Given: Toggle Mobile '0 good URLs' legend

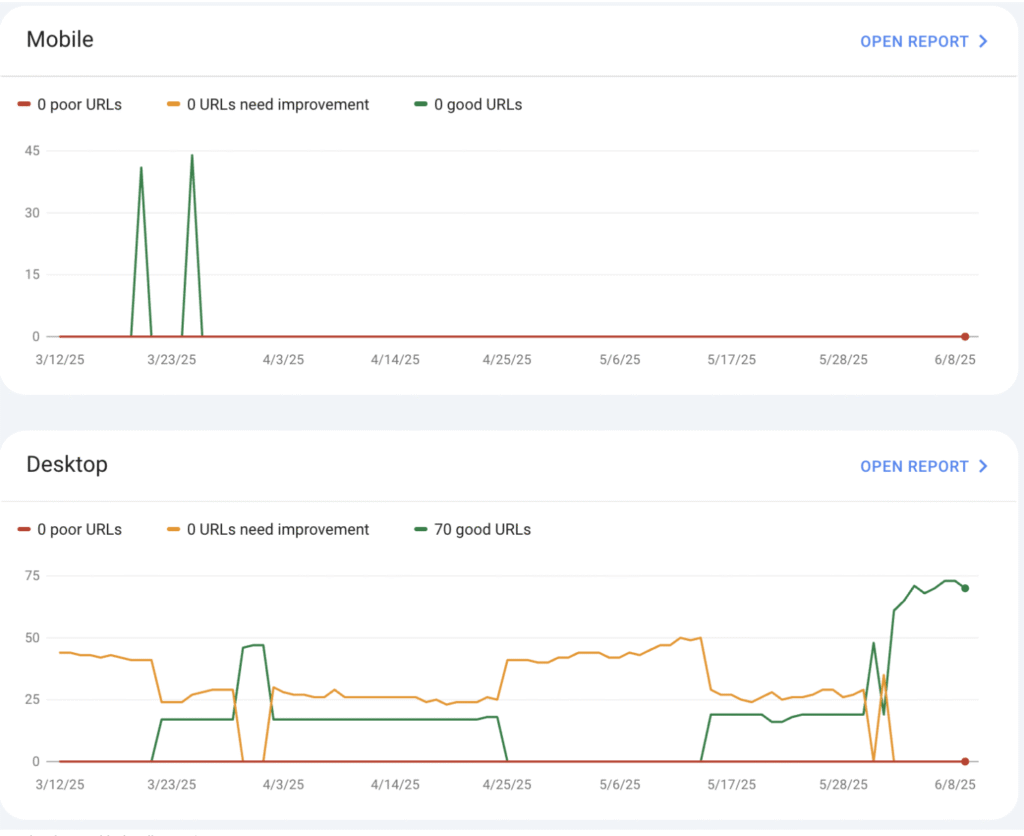Looking at the screenshot, I should pos(468,104).
